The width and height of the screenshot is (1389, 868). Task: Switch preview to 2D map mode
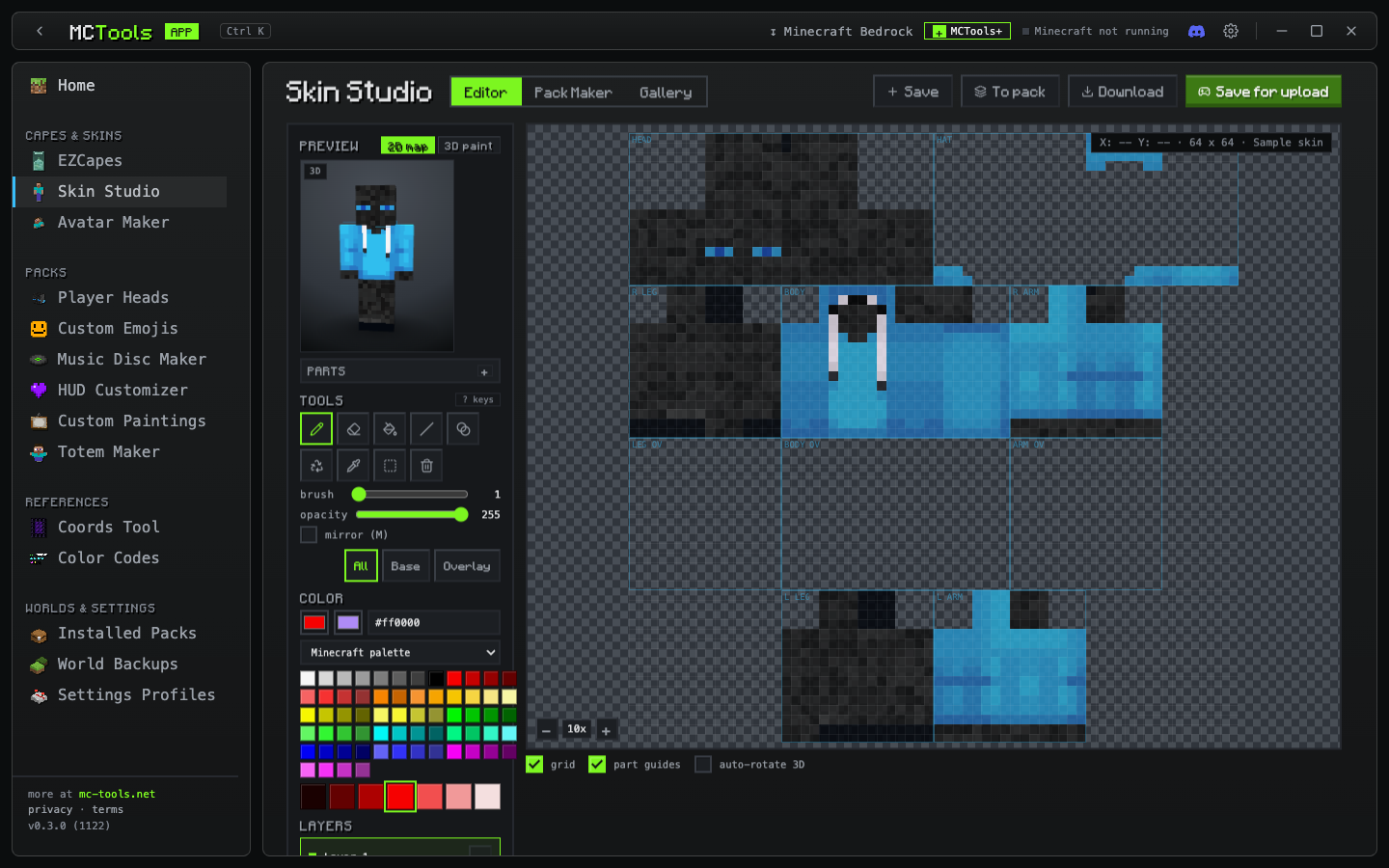[x=408, y=146]
